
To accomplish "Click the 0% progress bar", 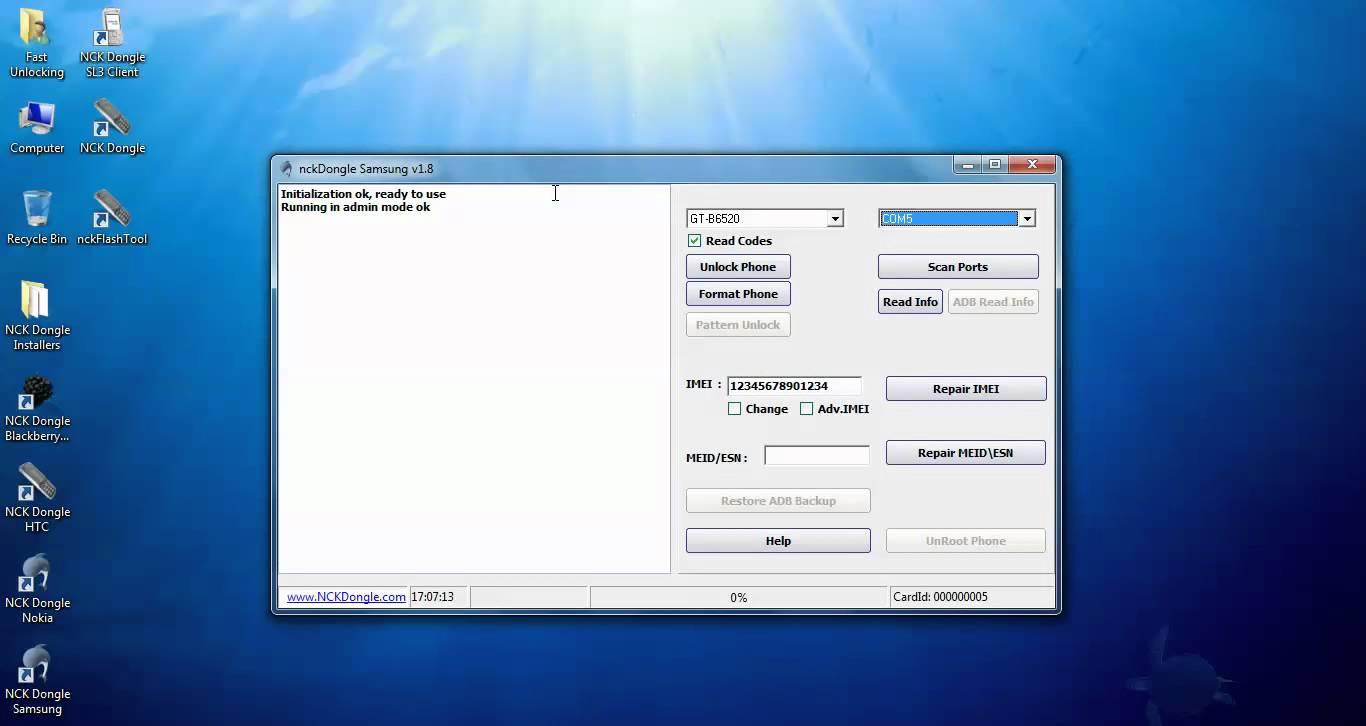I will [x=739, y=597].
